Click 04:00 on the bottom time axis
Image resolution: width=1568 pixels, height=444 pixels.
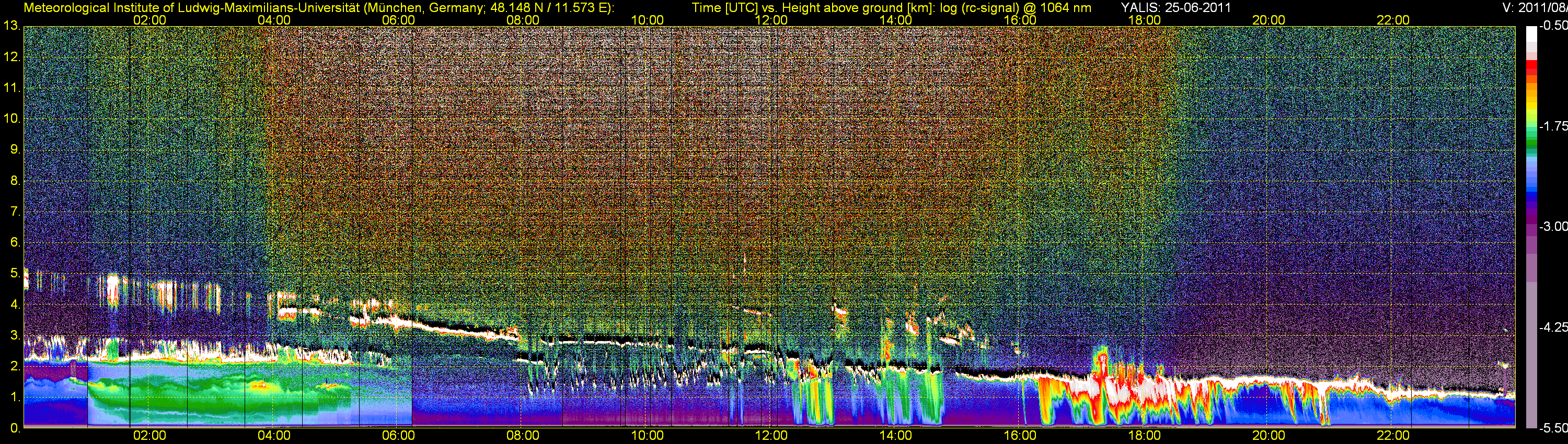point(274,436)
